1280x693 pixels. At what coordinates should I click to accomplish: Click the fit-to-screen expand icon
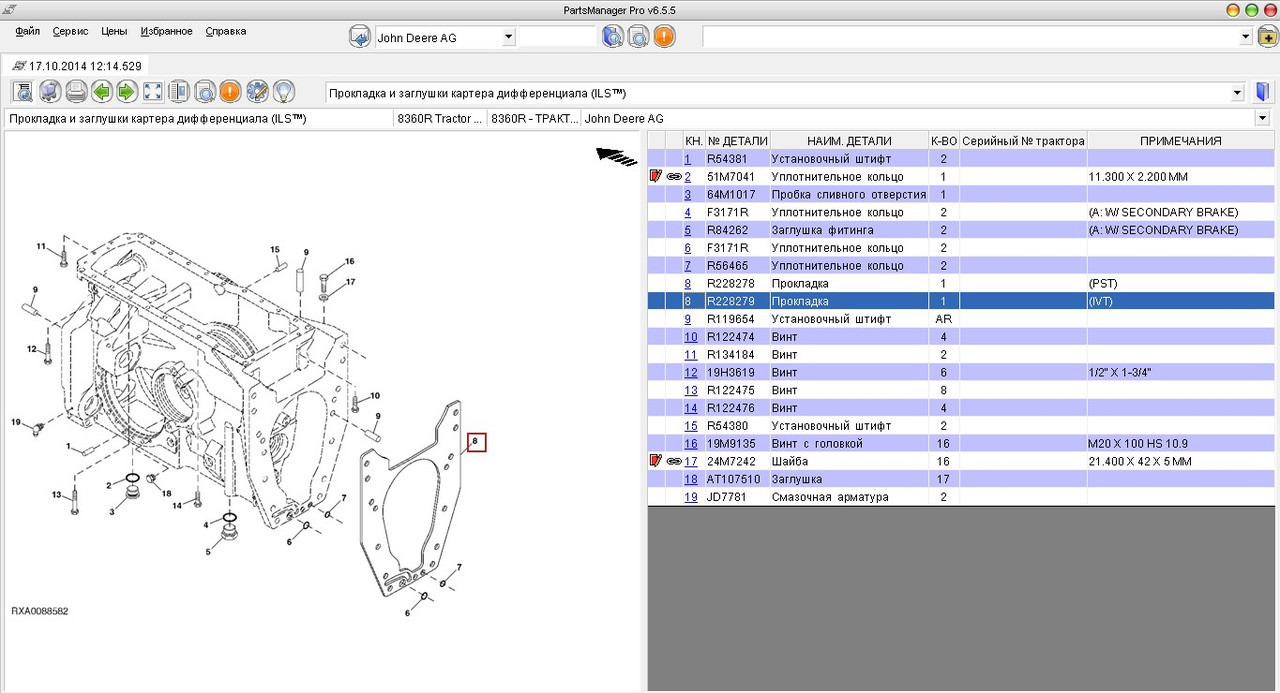(153, 92)
